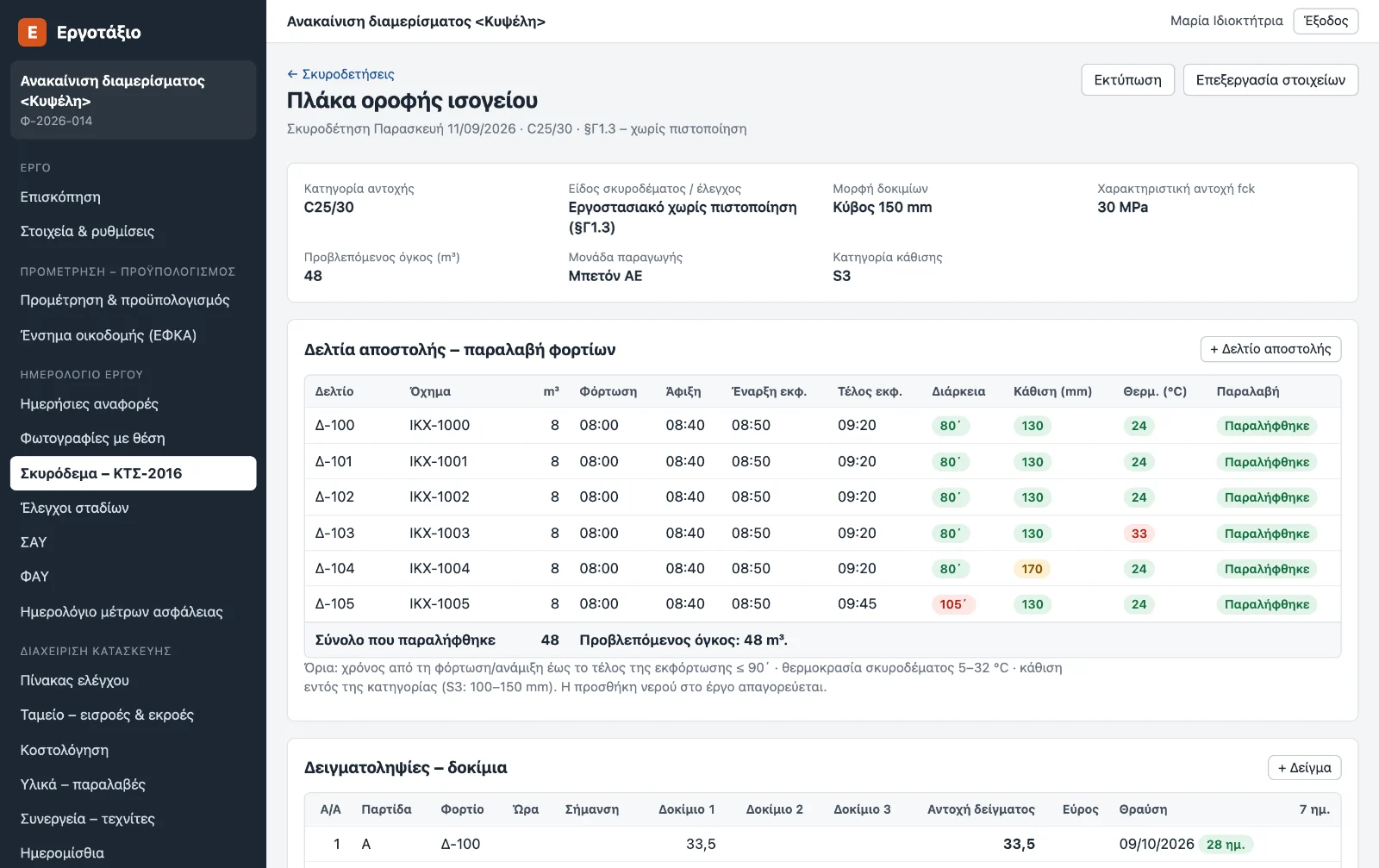Click the Κάθιση (mm) column header
Viewport: 1379px width, 868px height.
point(1052,391)
